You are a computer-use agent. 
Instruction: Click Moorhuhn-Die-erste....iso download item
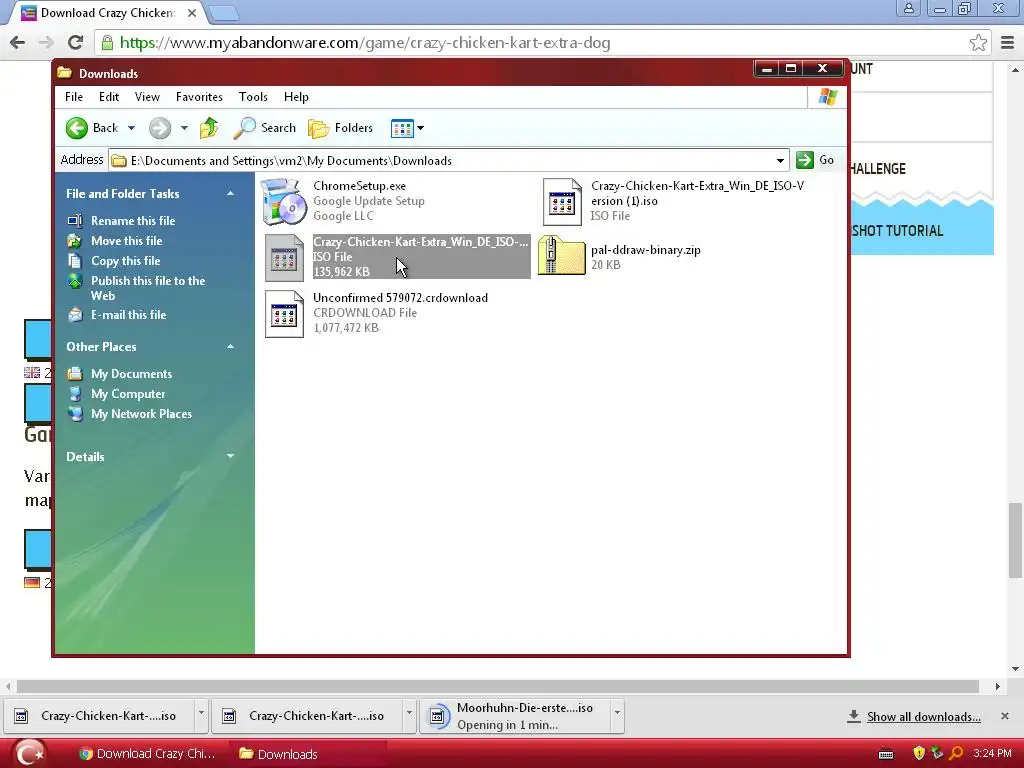(515, 716)
